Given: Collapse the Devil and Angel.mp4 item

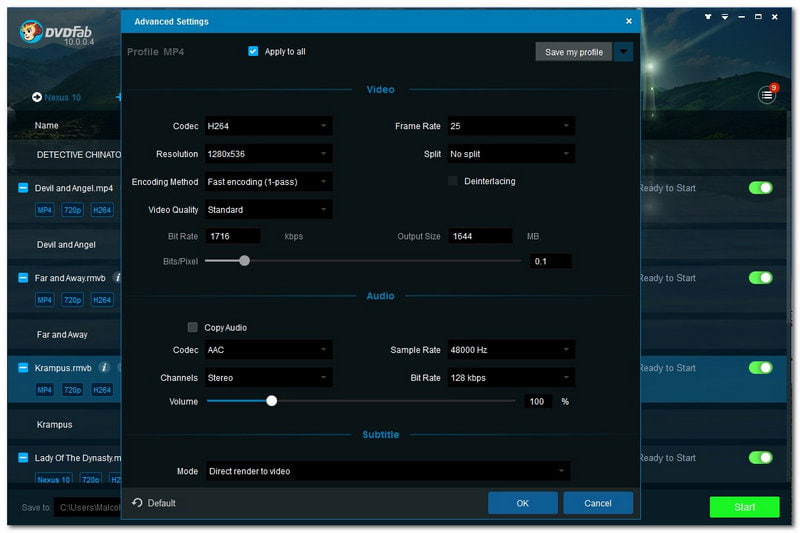Looking at the screenshot, I should pyautogui.click(x=23, y=188).
